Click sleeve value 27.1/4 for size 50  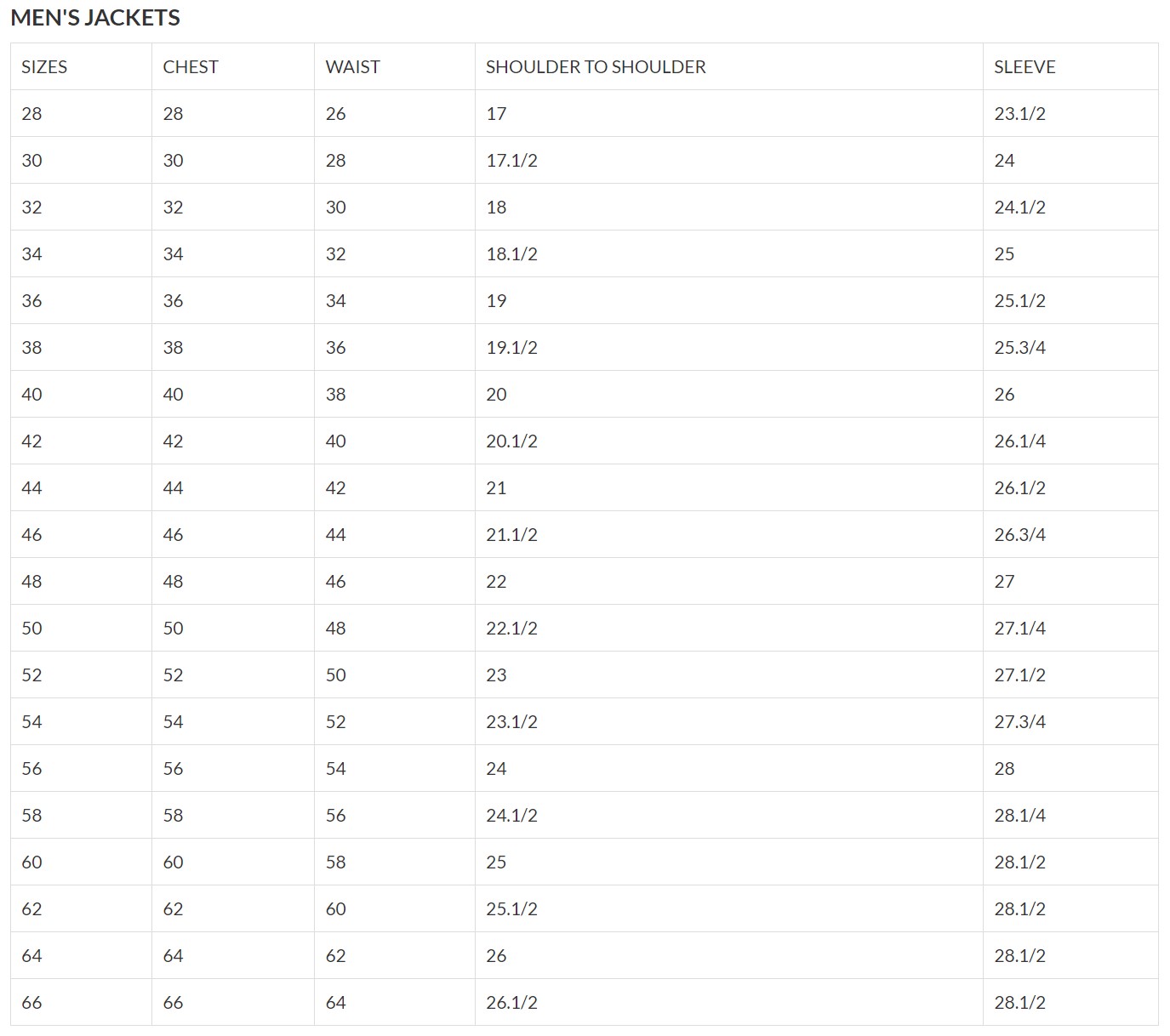(x=1019, y=629)
